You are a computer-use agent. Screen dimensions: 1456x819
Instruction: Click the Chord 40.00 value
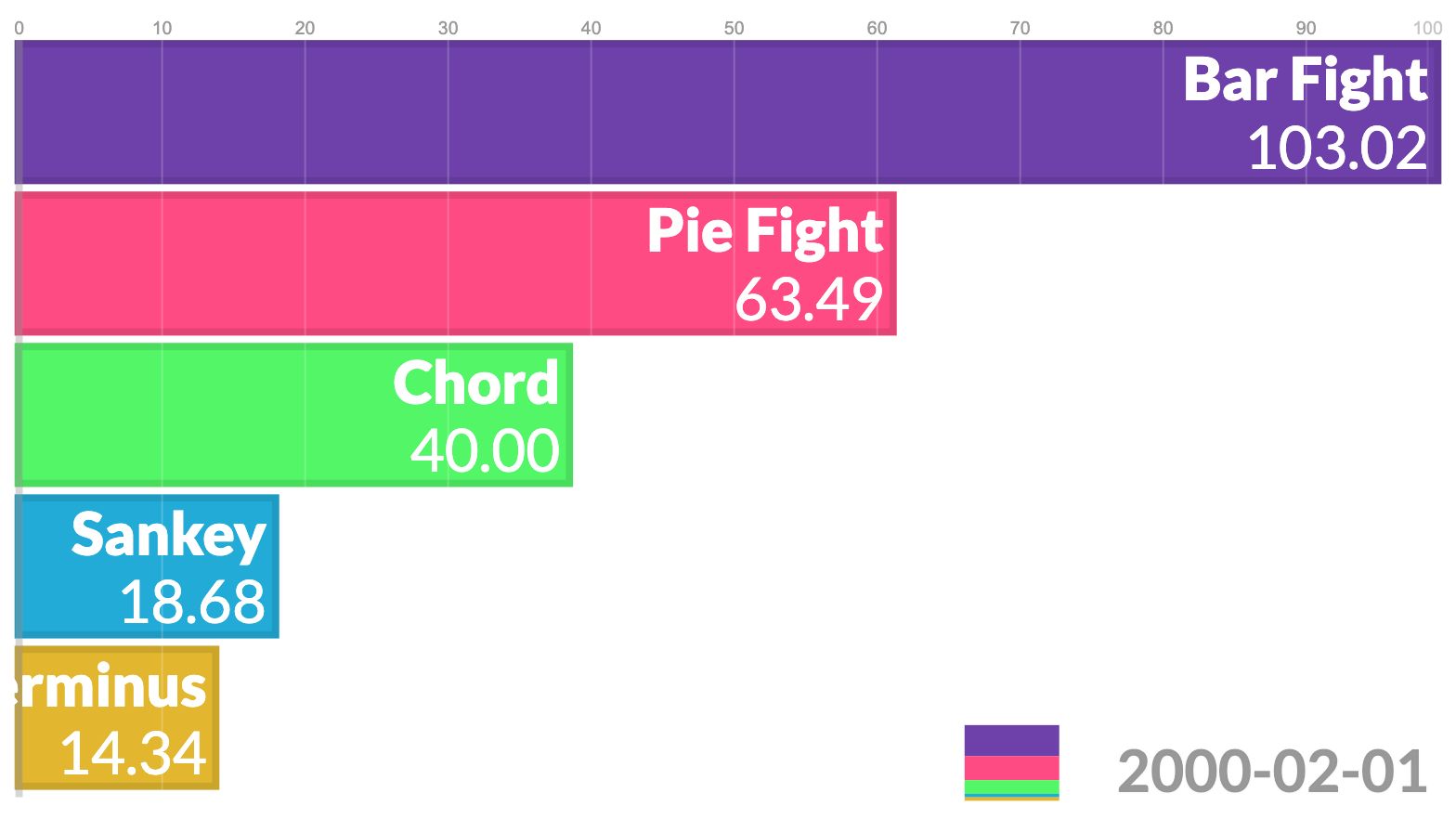pyautogui.click(x=485, y=451)
